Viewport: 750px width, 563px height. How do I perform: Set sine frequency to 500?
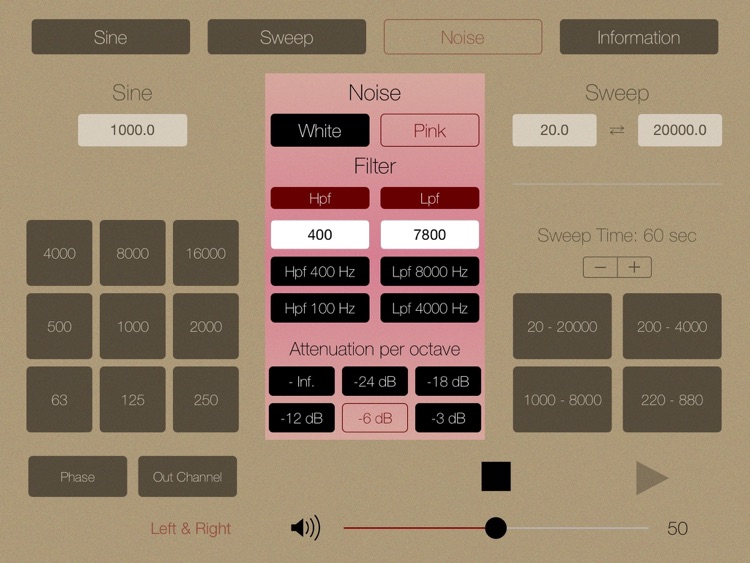[x=59, y=326]
